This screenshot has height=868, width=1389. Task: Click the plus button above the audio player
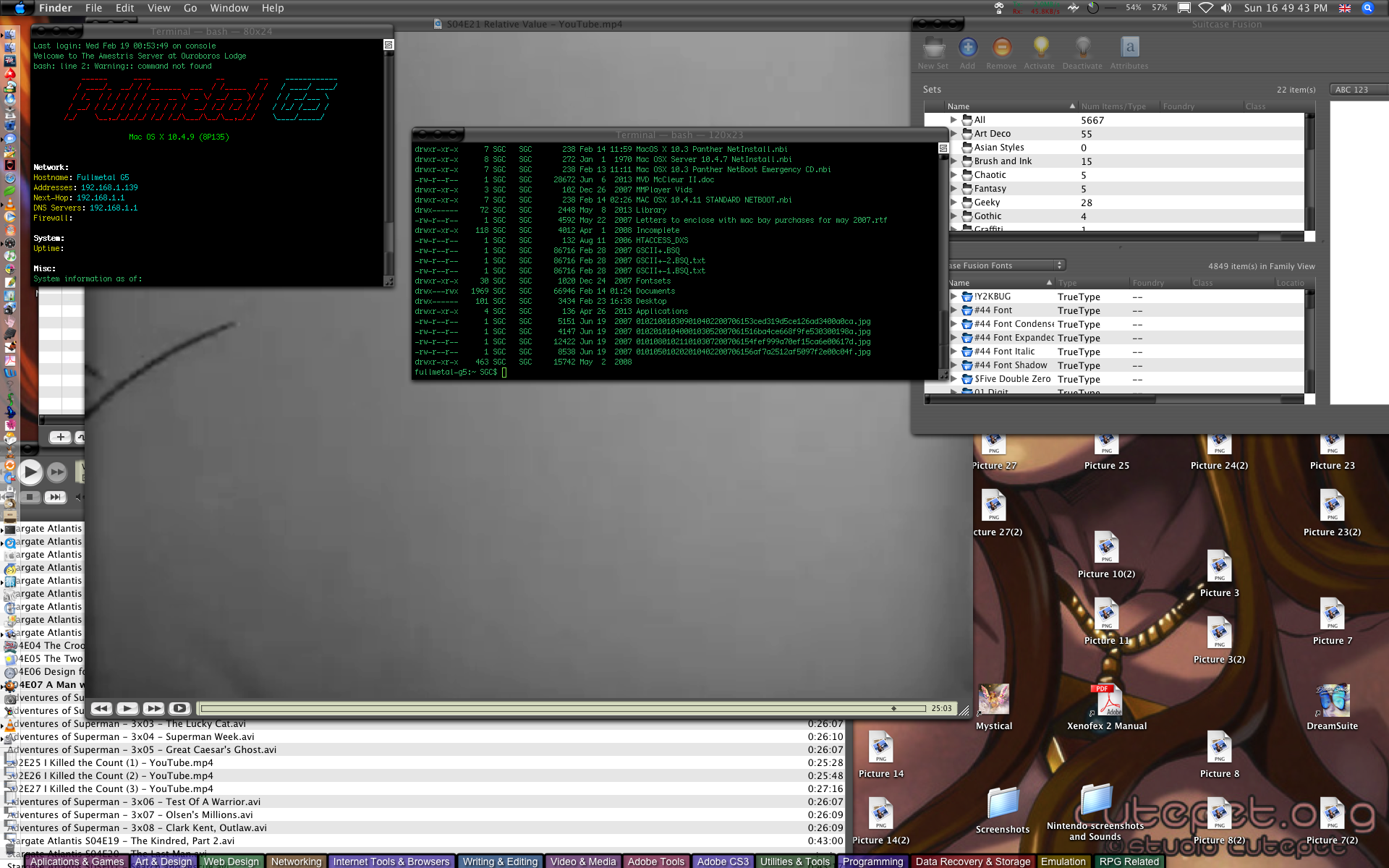click(x=60, y=437)
